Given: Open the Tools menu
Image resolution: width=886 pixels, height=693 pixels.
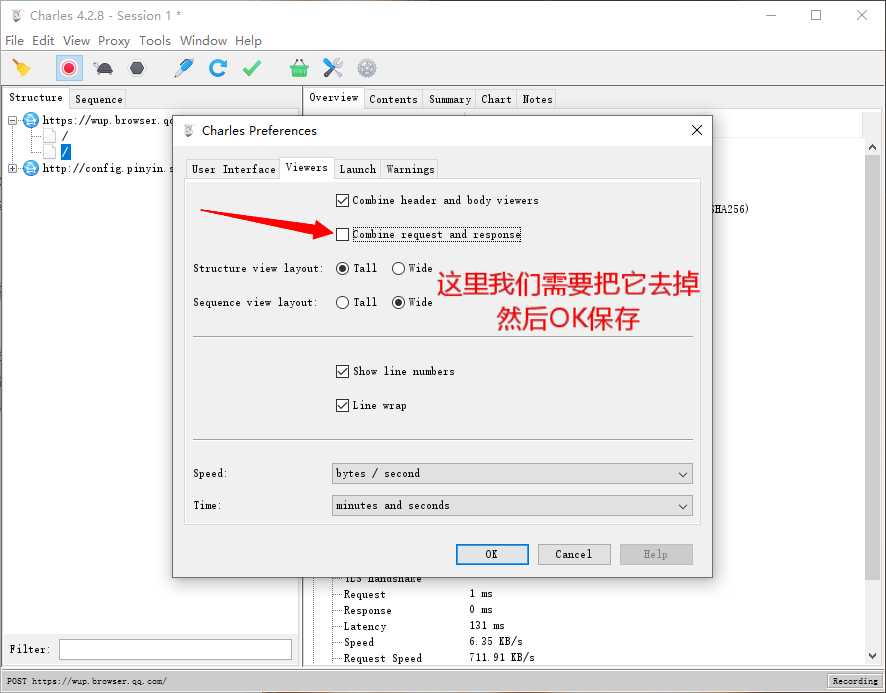Looking at the screenshot, I should (x=155, y=41).
